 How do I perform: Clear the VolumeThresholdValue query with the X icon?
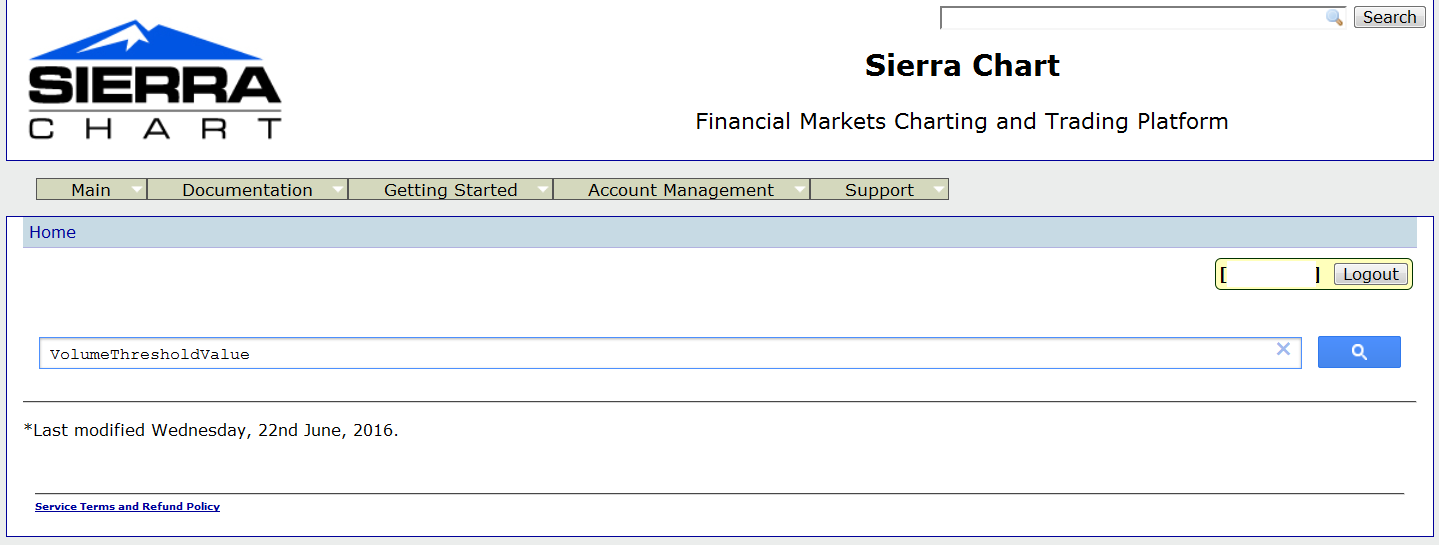1283,349
